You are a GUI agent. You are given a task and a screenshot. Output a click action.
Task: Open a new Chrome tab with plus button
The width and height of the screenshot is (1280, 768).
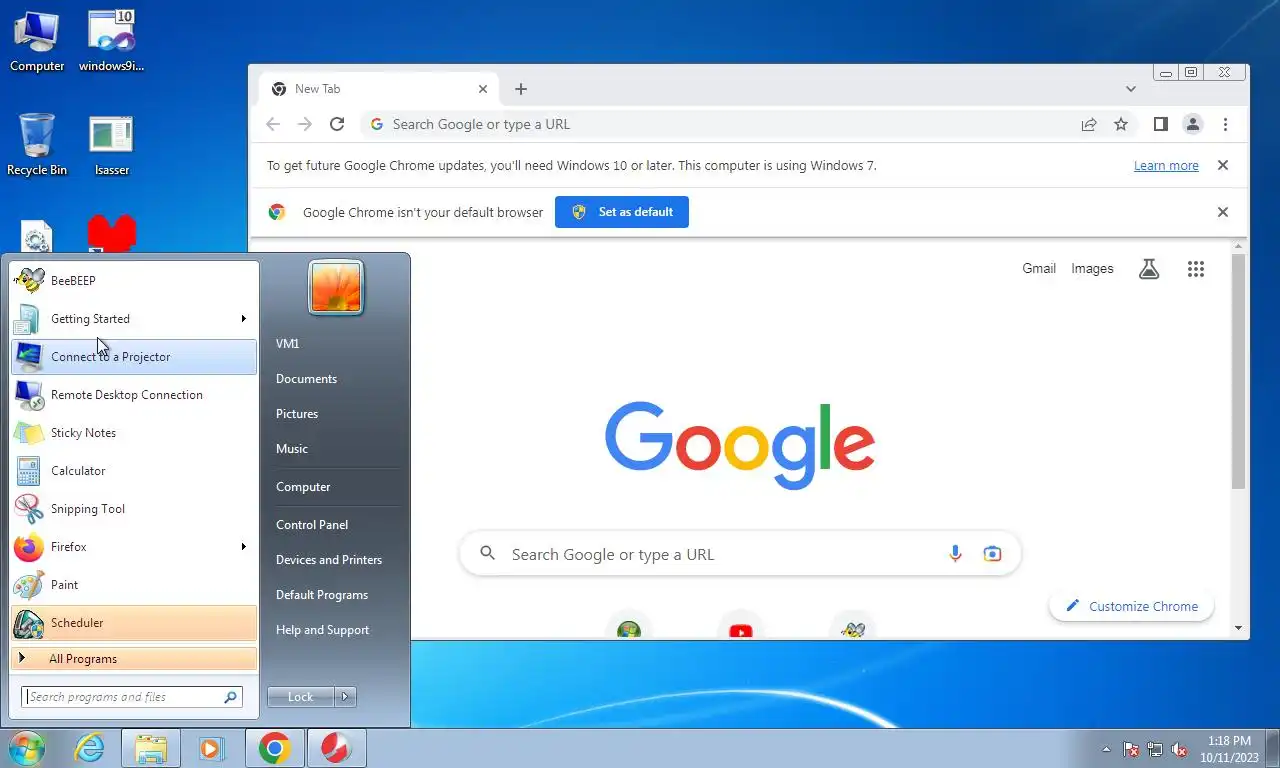tap(521, 89)
